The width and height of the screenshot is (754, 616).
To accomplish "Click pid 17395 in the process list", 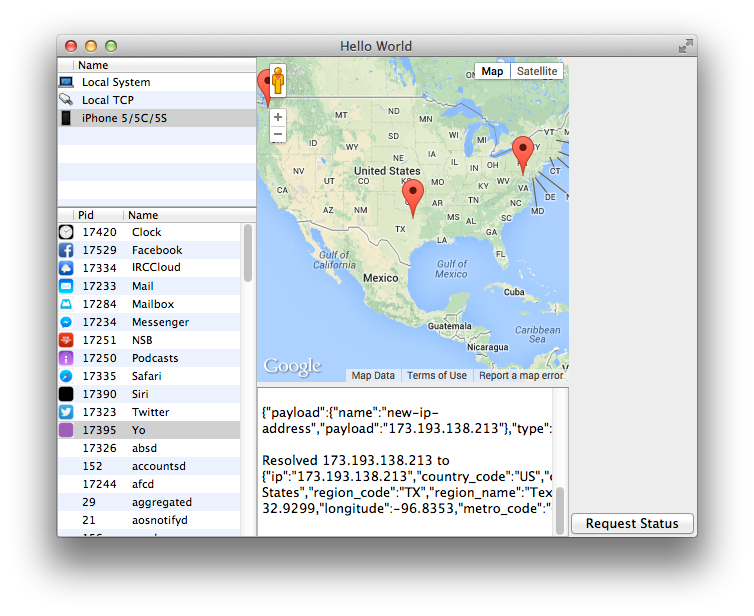I will pos(100,430).
